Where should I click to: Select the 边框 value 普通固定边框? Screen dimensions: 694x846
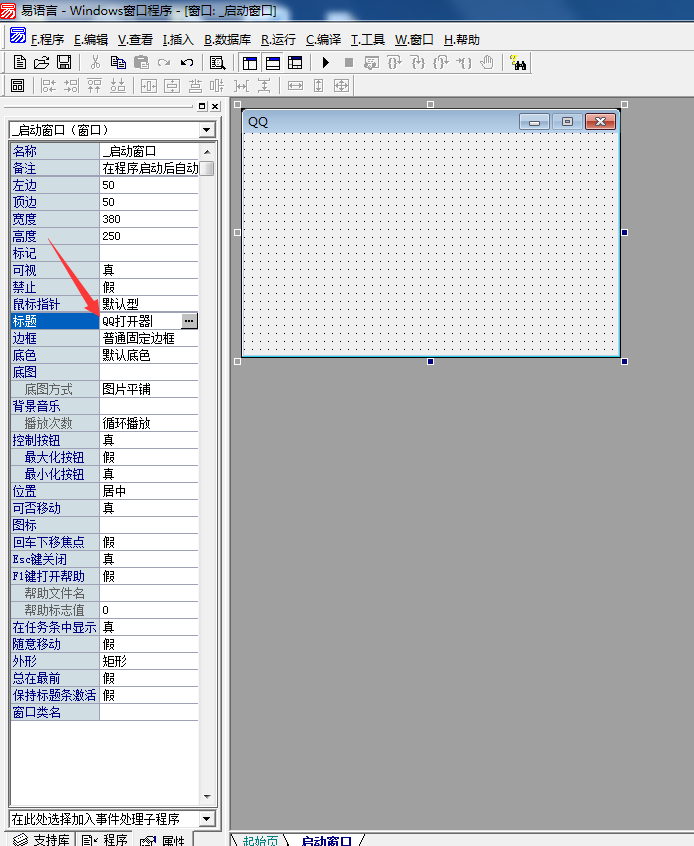(x=149, y=338)
